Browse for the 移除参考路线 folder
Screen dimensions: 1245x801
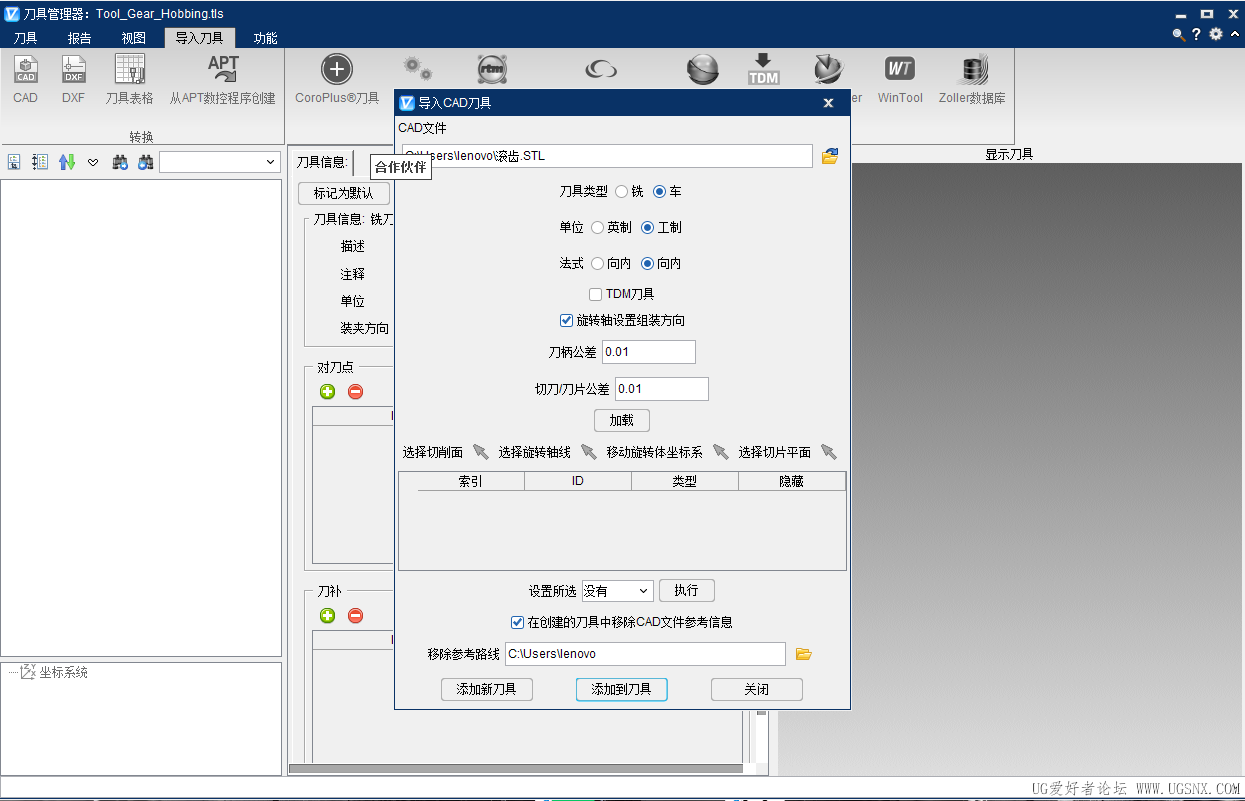[803, 654]
